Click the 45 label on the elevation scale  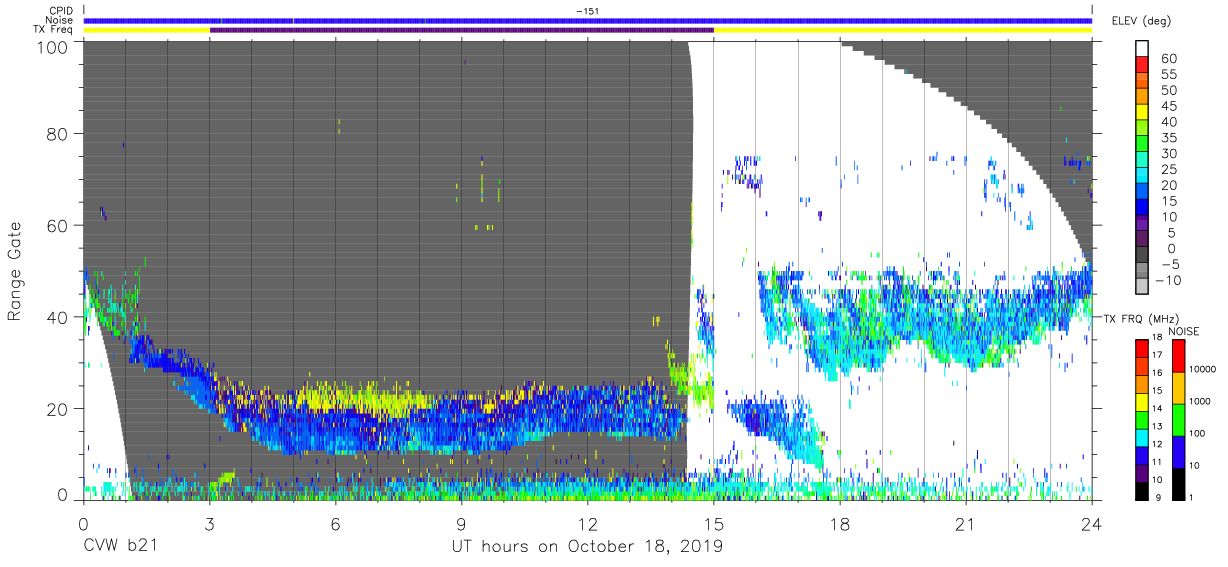tap(1167, 106)
